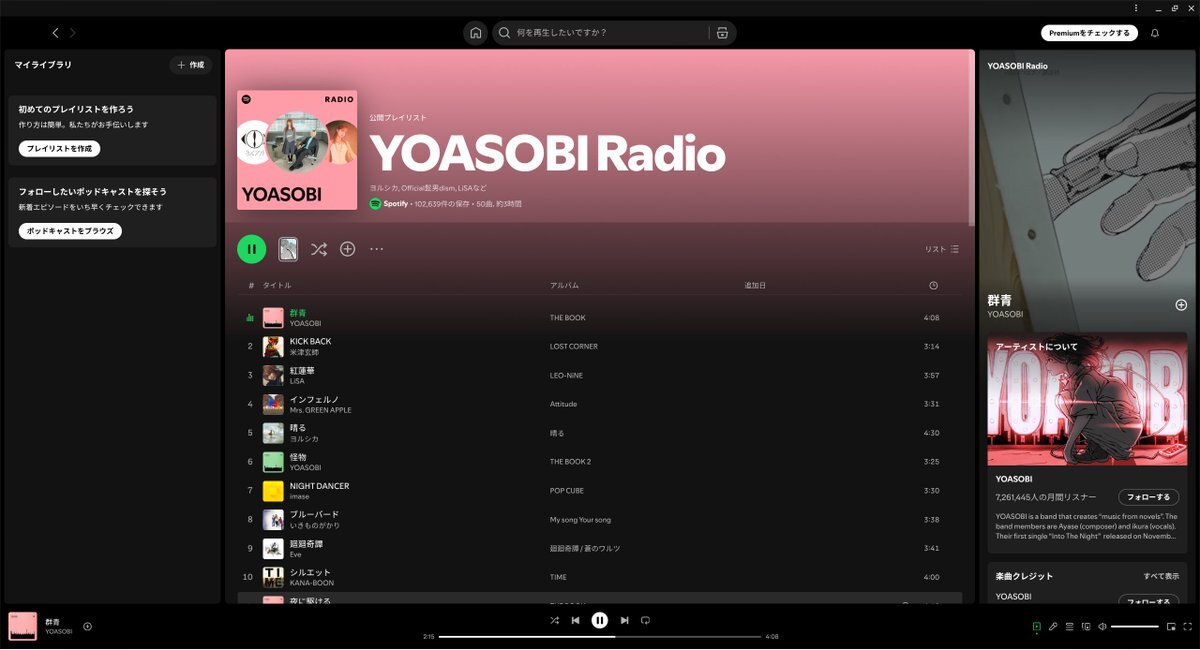Click the Spotify owner link under the title
The height and width of the screenshot is (650, 1200).
click(396, 204)
